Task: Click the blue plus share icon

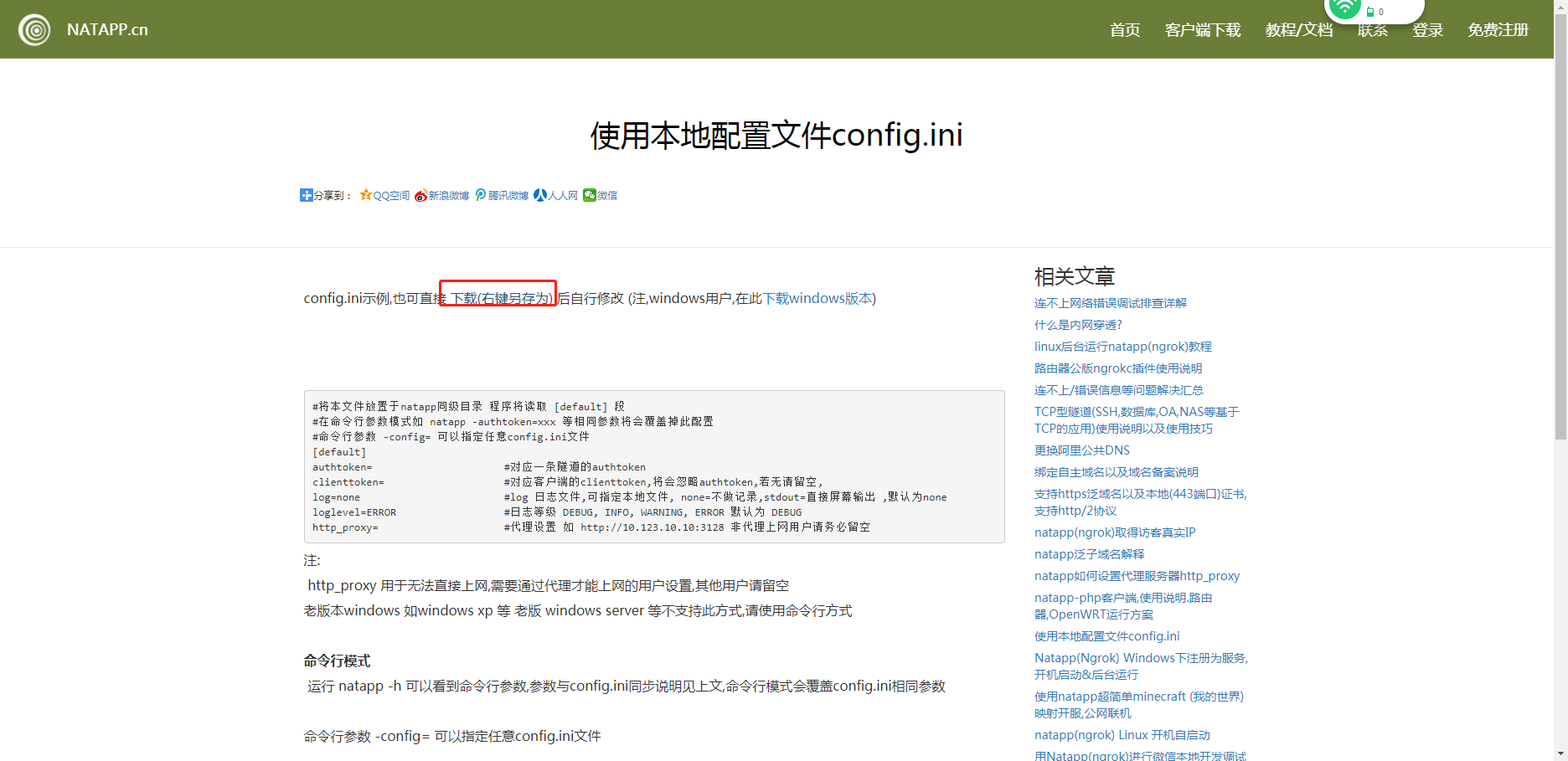Action: (307, 195)
